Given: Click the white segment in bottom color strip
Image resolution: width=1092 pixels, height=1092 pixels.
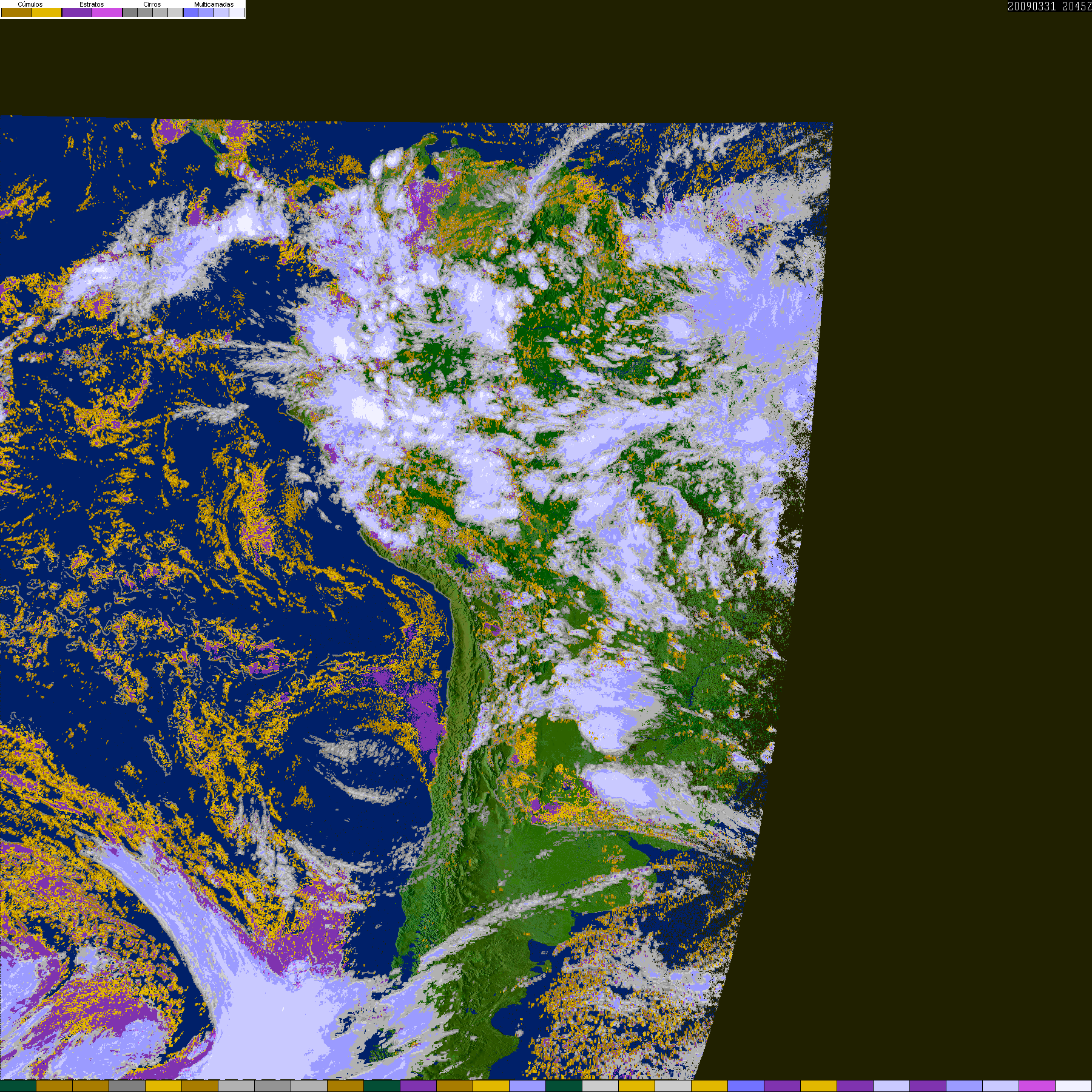Looking at the screenshot, I should [x=1074, y=1086].
